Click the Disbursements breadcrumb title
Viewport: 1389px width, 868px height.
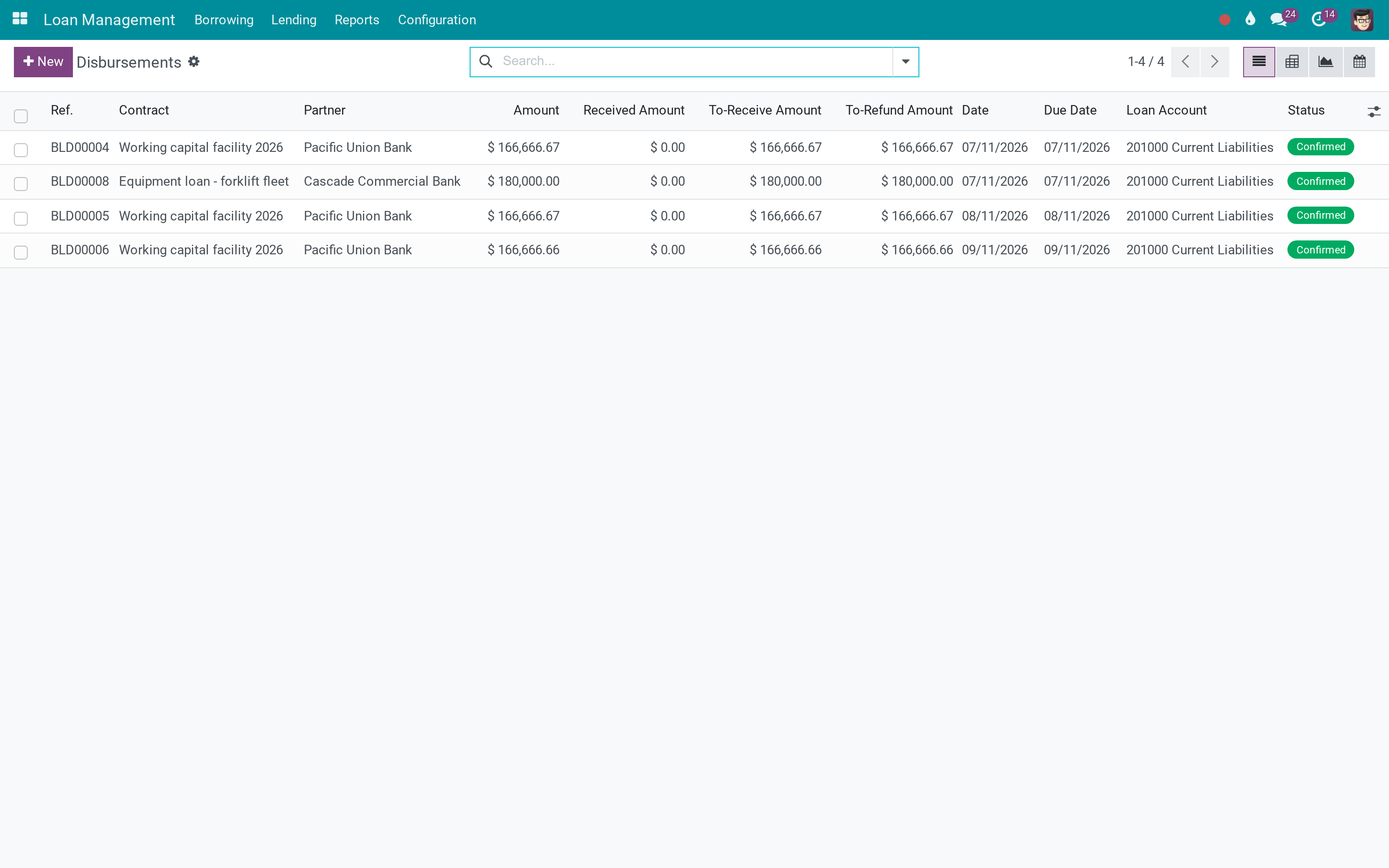[x=128, y=62]
